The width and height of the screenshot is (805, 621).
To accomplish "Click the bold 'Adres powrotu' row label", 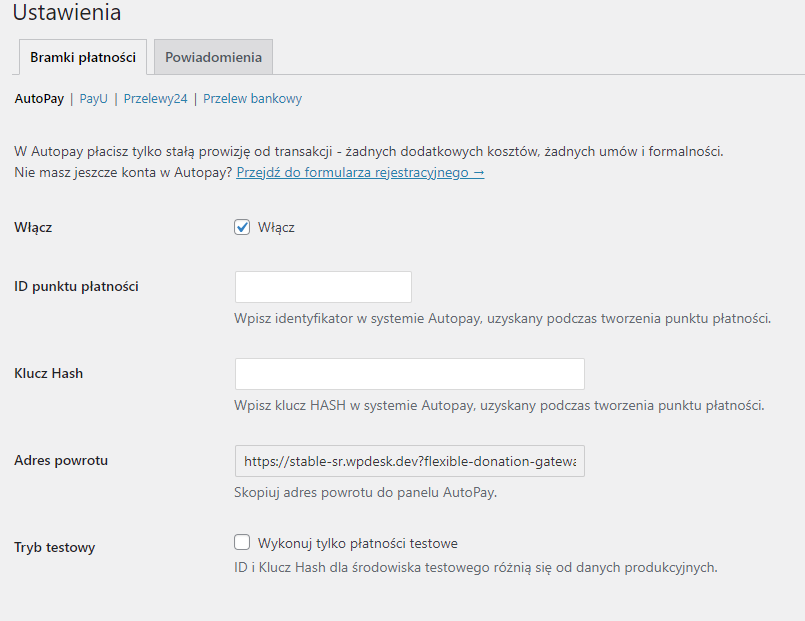I will click(61, 460).
